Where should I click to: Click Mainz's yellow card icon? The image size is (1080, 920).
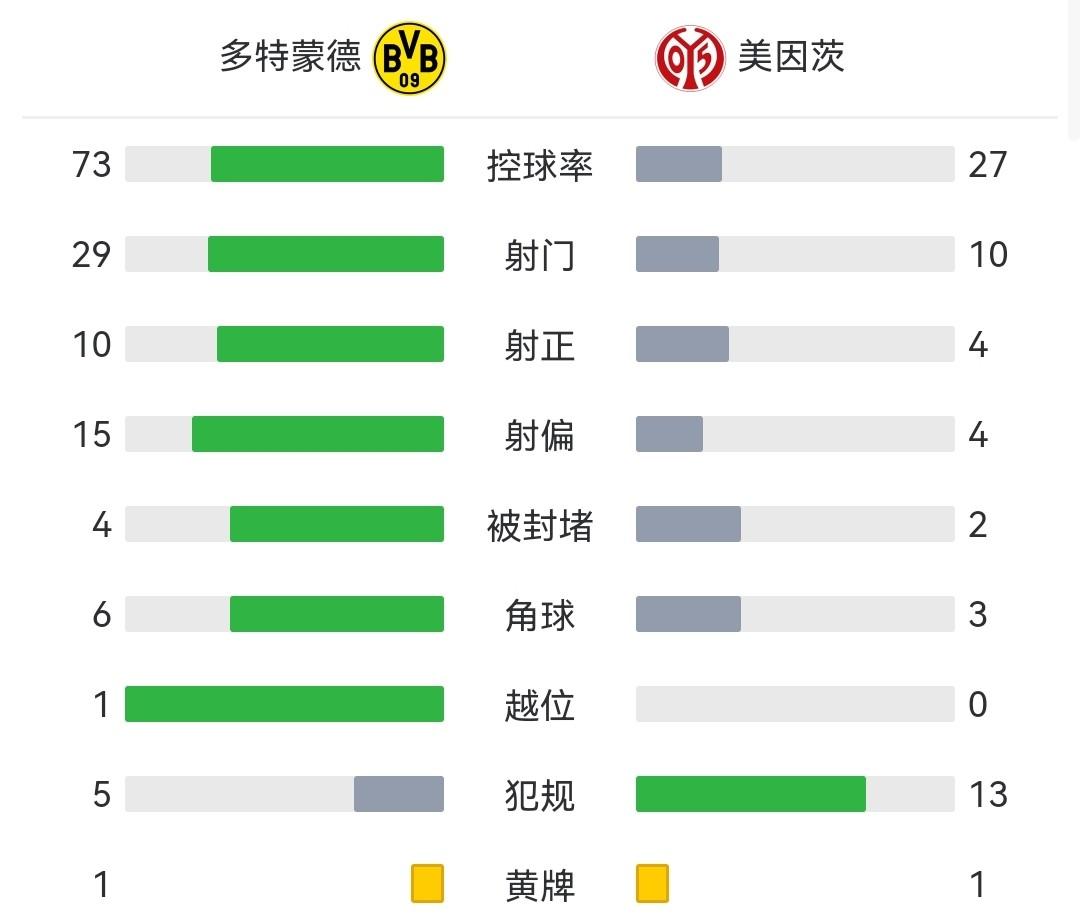[652, 884]
